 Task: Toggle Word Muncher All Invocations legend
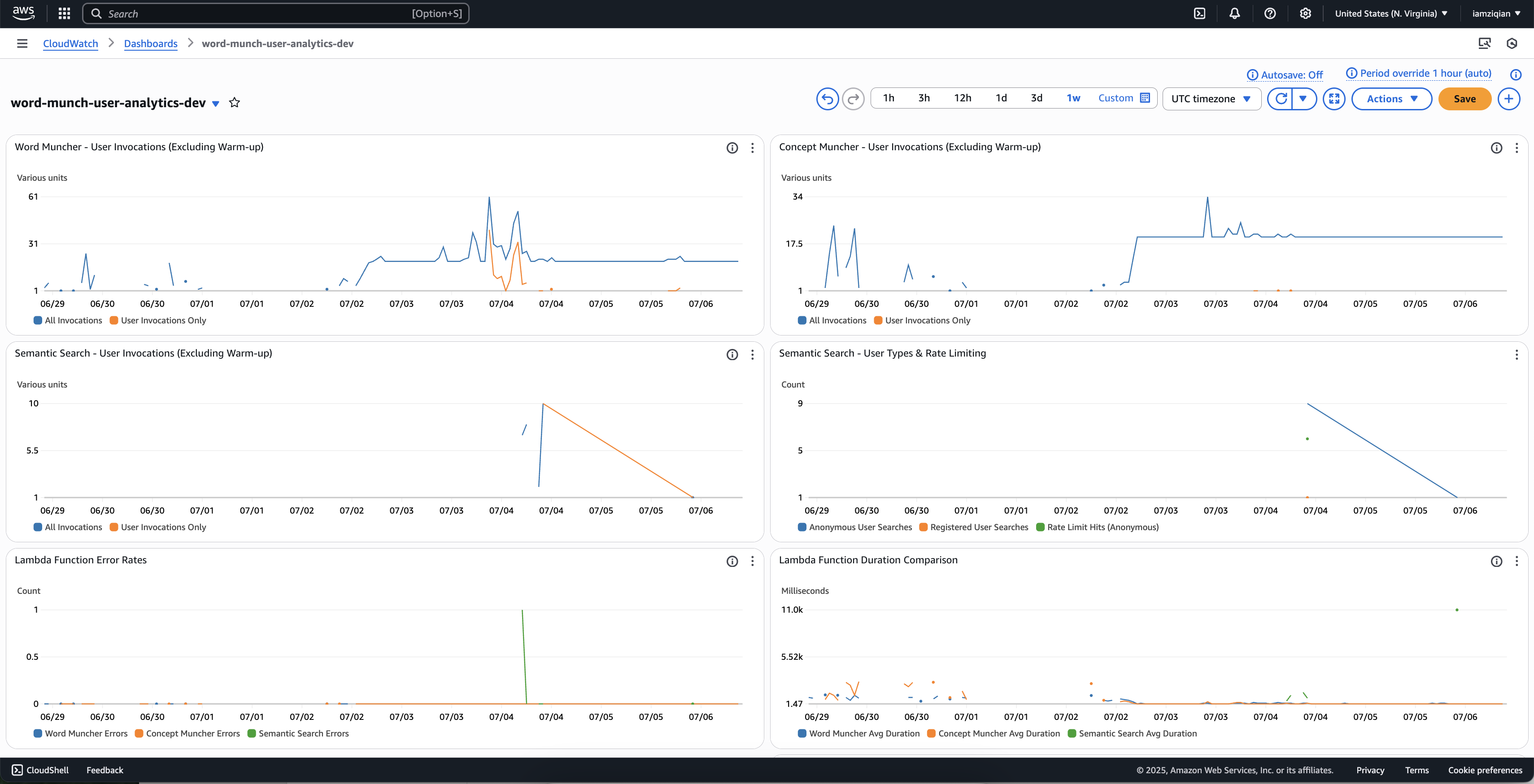68,320
